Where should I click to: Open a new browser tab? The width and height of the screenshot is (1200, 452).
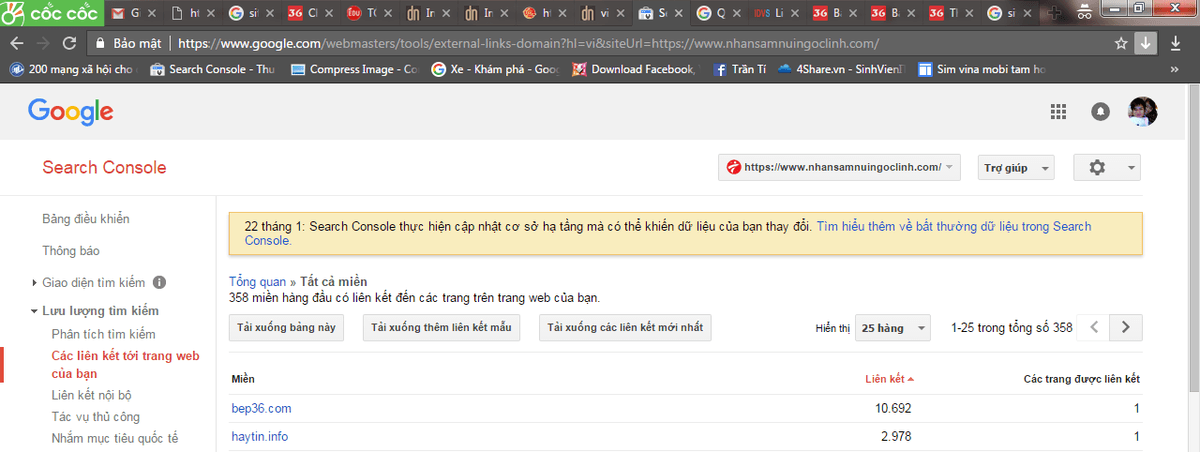[x=1052, y=14]
